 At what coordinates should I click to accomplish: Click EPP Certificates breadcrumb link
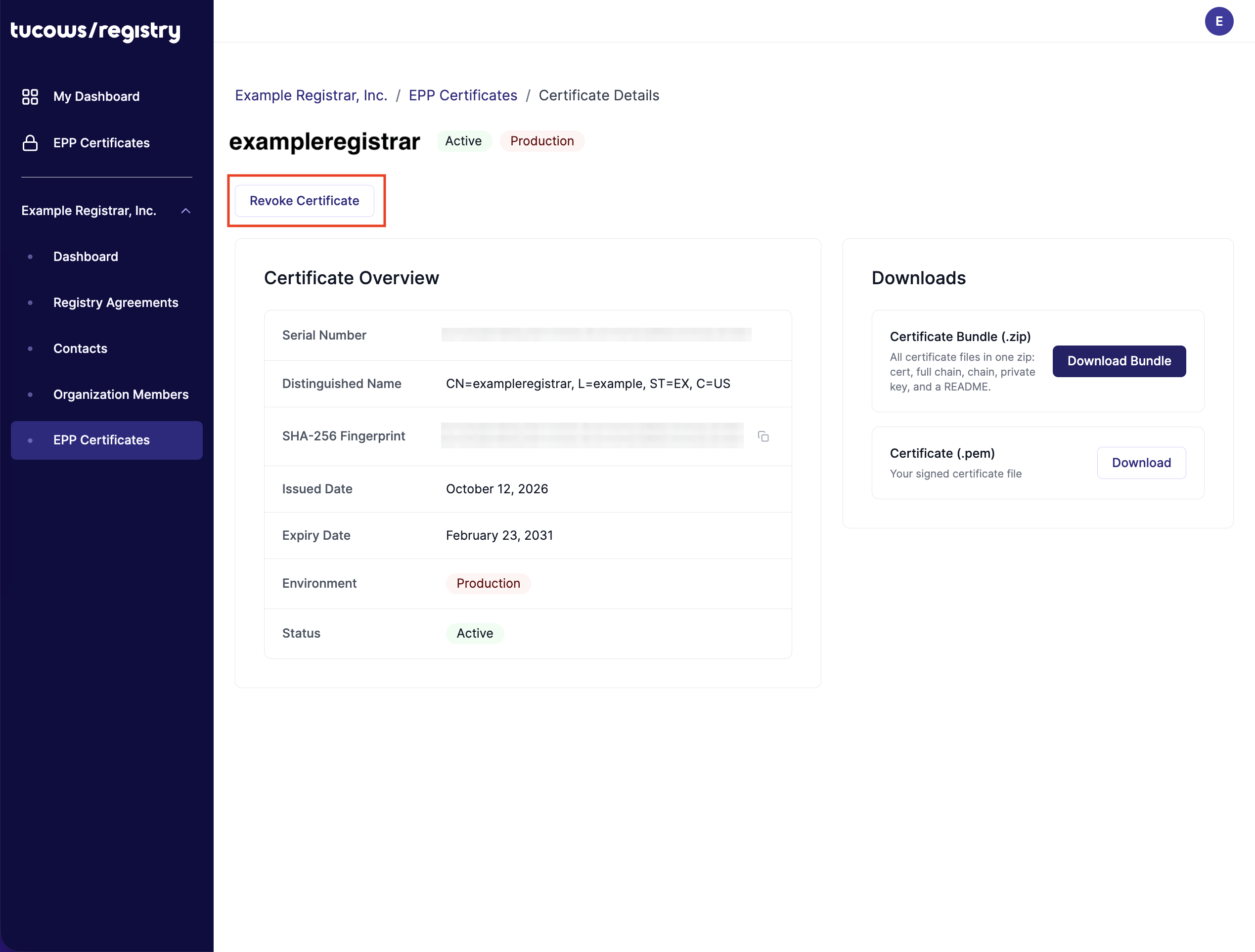click(x=462, y=95)
